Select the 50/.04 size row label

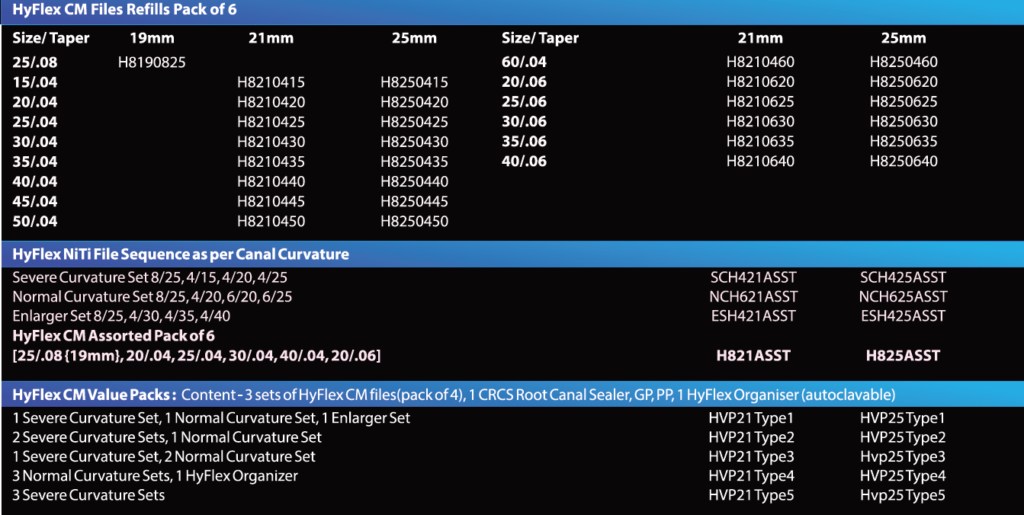[x=35, y=221]
